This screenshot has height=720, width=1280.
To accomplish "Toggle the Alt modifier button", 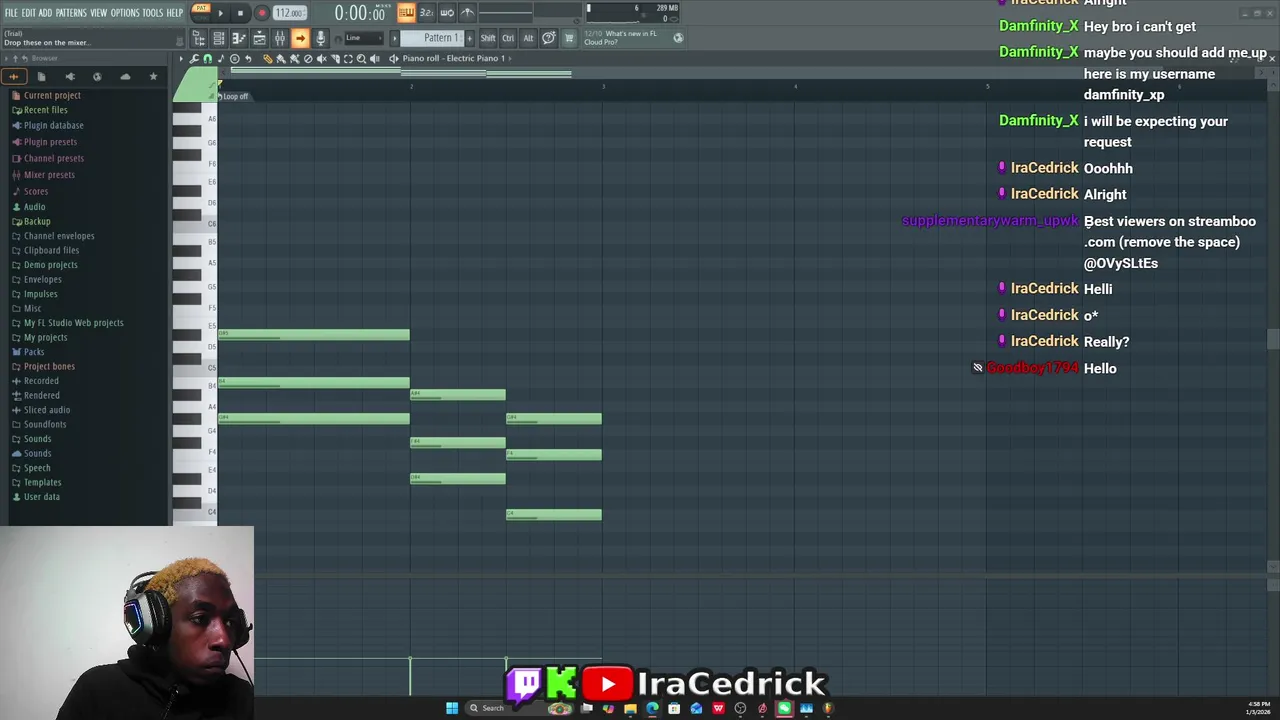I will click(528, 38).
